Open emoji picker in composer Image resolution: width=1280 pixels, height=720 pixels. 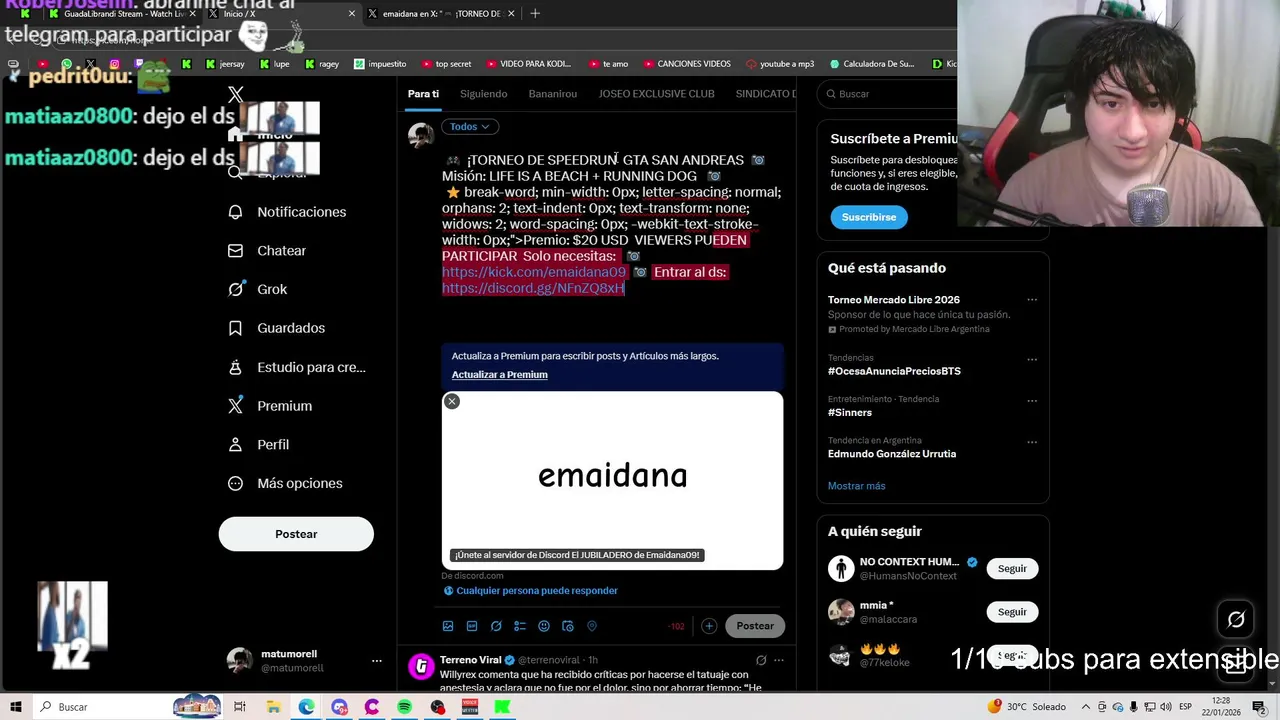coord(544,626)
